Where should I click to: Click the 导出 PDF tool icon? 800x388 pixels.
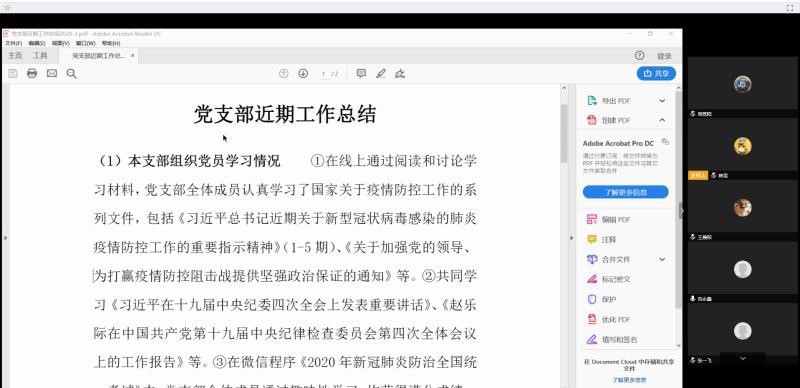[592, 101]
